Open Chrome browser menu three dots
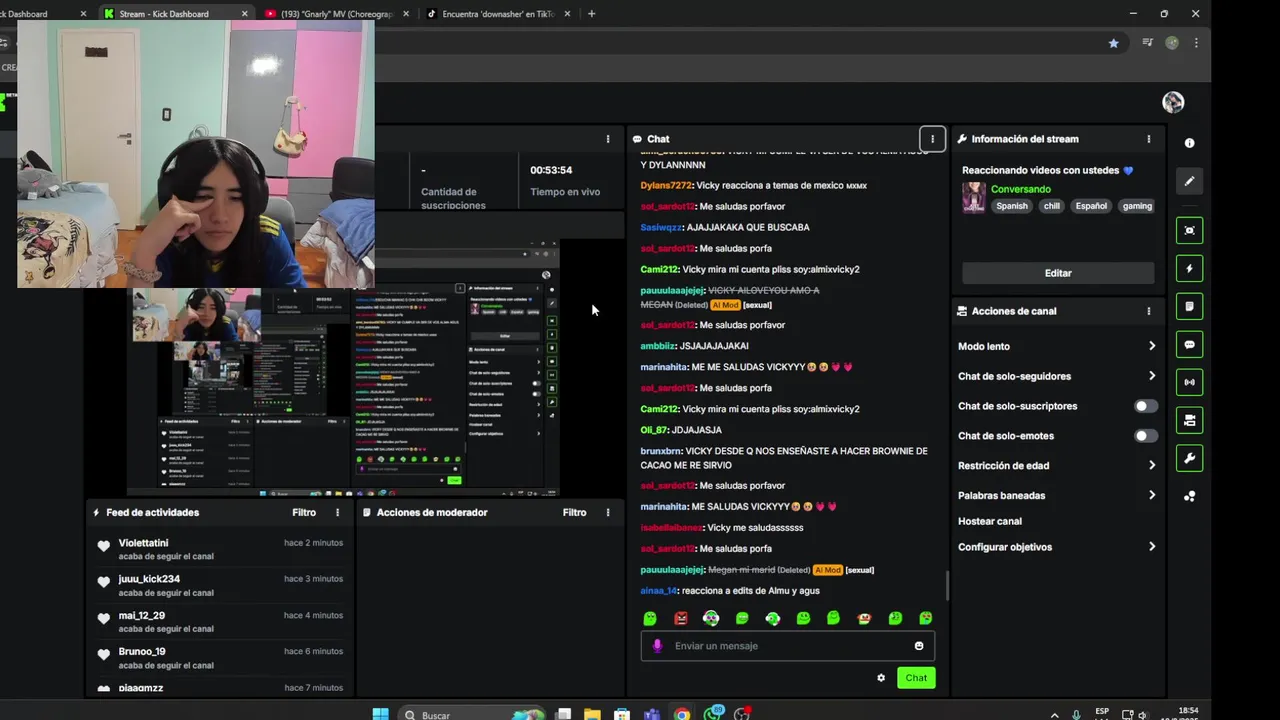 1196,43
